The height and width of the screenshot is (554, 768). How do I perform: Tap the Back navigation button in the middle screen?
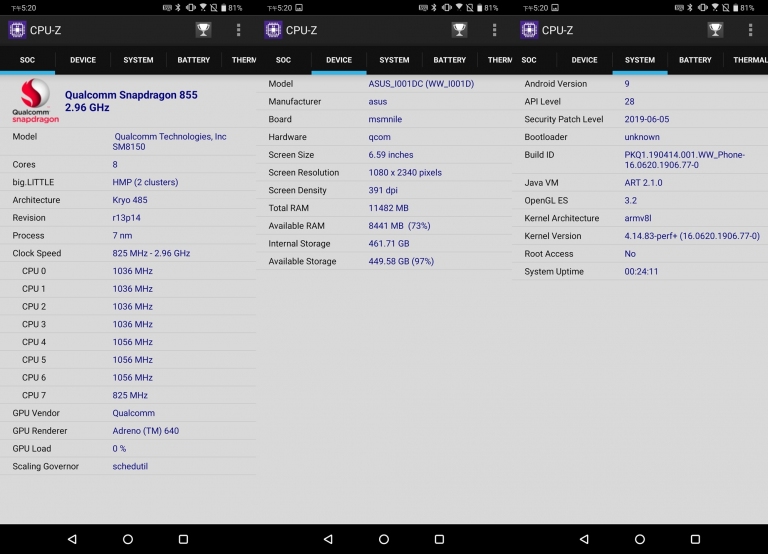tap(329, 539)
